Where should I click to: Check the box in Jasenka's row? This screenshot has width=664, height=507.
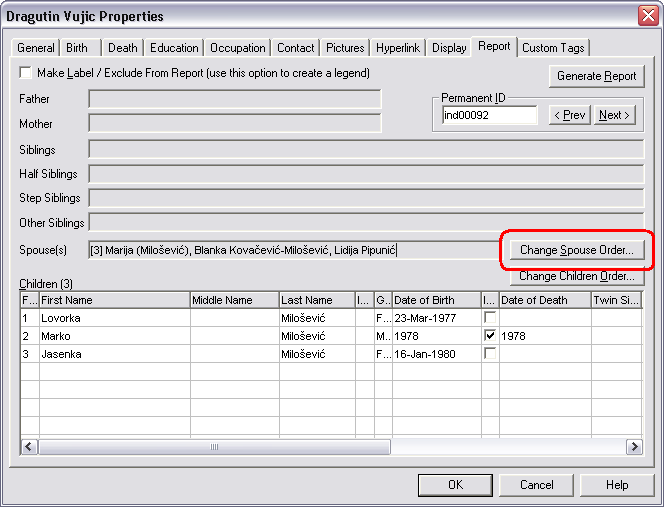coord(489,354)
